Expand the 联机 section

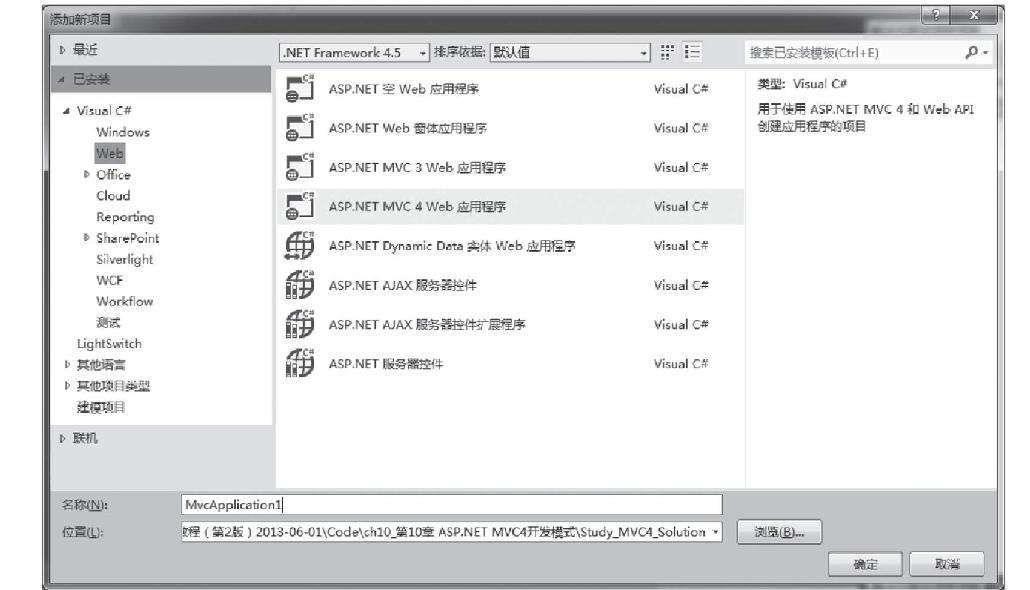click(62, 438)
